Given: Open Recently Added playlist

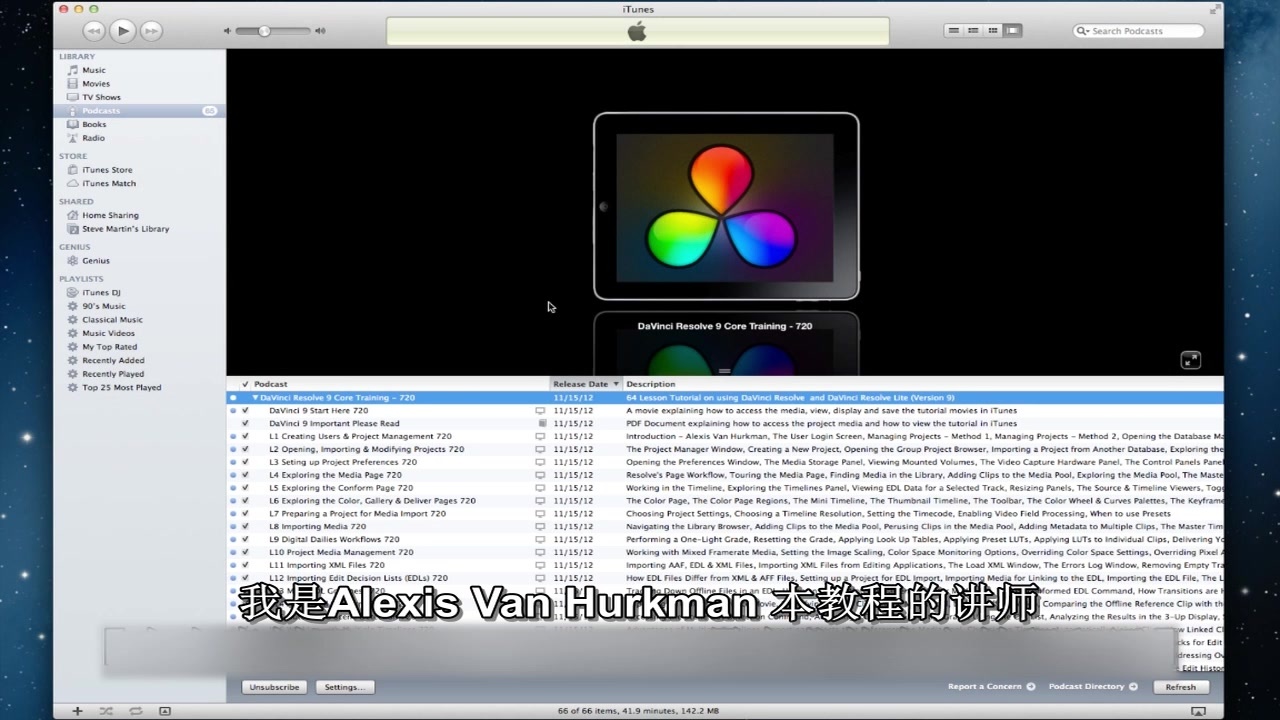Looking at the screenshot, I should [x=113, y=360].
